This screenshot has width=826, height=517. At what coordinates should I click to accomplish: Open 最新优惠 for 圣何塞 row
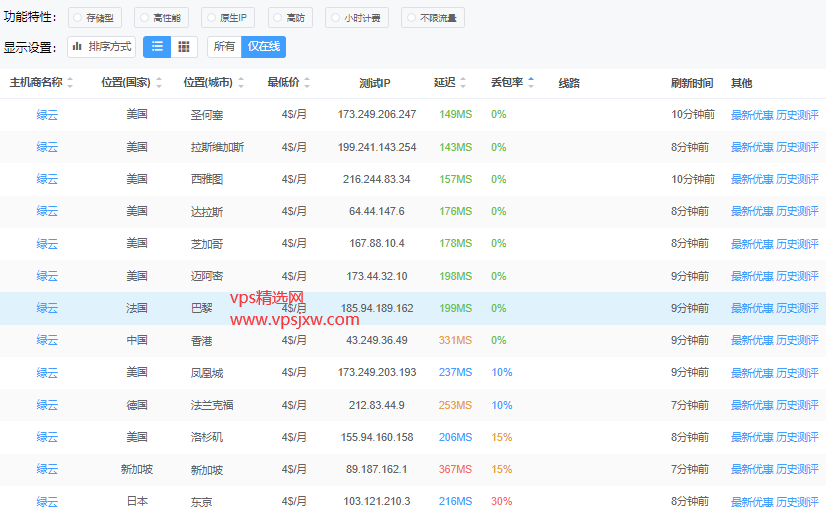point(752,115)
